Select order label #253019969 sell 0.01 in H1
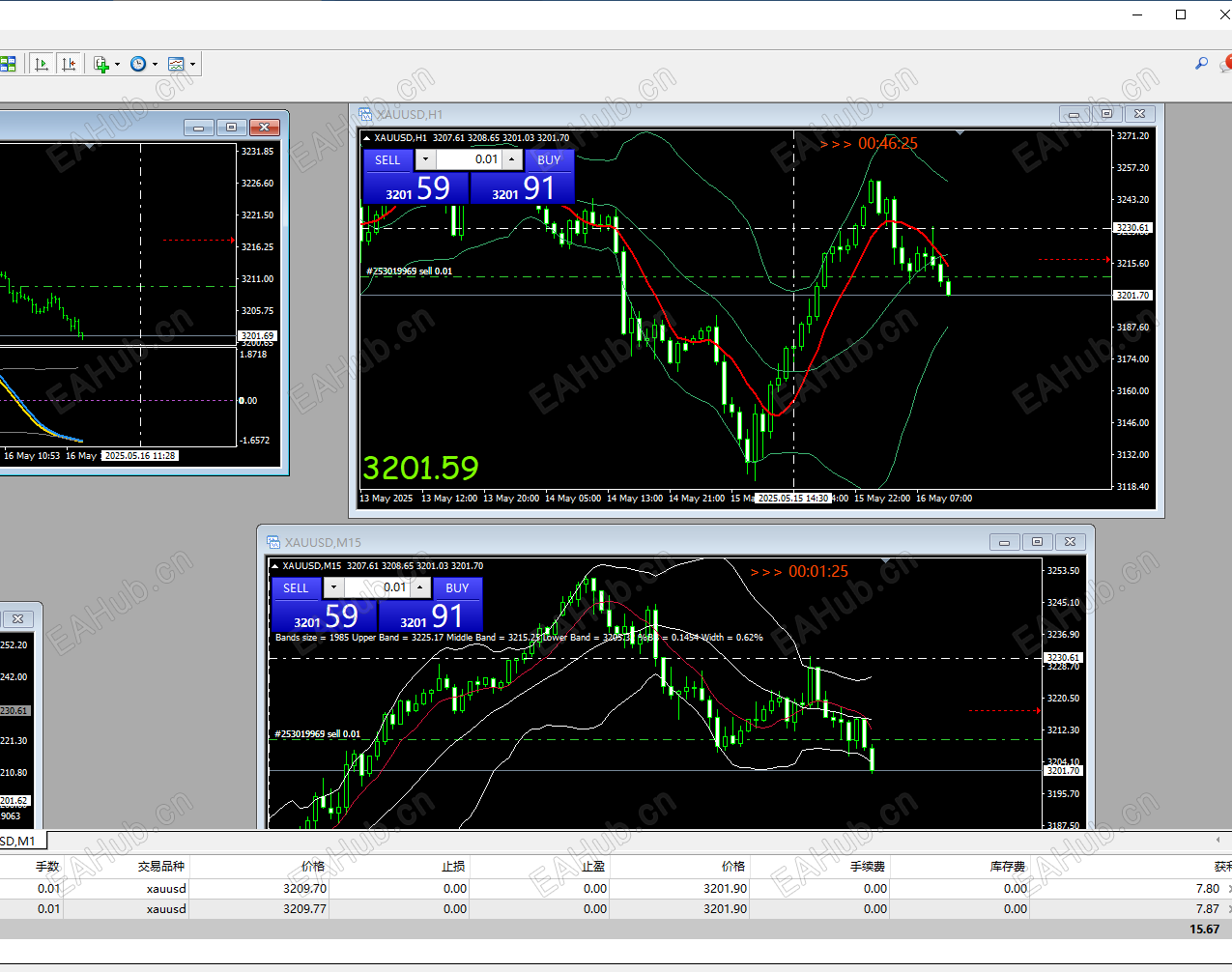The width and height of the screenshot is (1232, 972). click(x=410, y=272)
